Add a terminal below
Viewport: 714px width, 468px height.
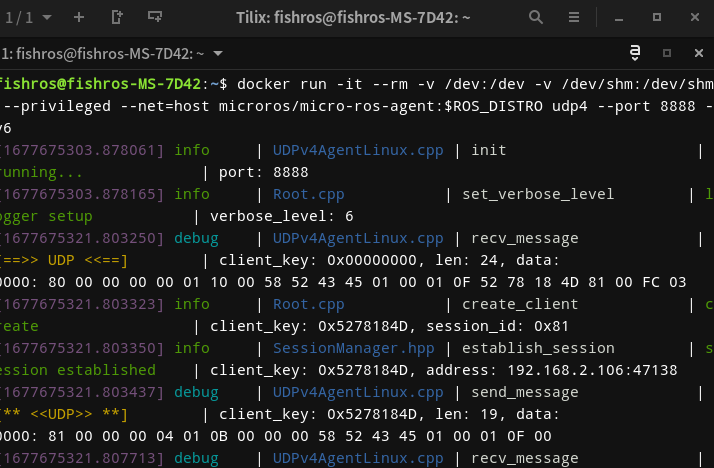pyautogui.click(x=154, y=17)
